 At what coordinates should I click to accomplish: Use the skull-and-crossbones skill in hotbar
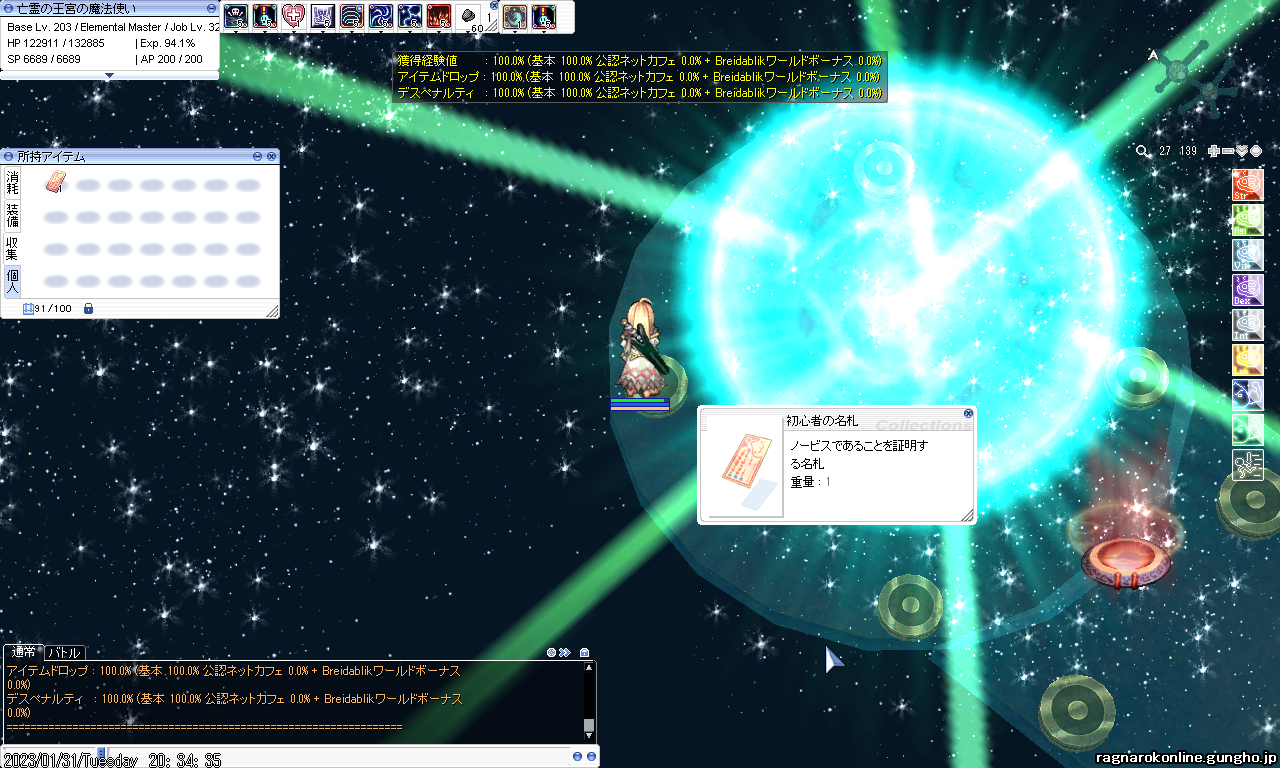pos(236,15)
